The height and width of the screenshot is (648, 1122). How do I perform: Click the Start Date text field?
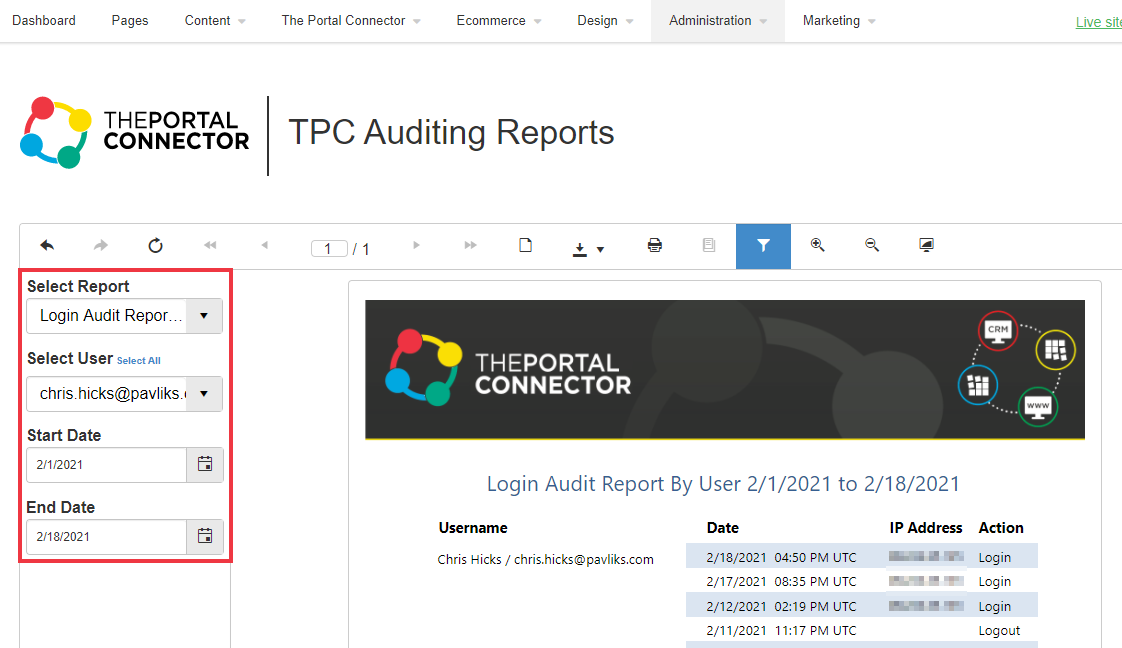pos(107,465)
